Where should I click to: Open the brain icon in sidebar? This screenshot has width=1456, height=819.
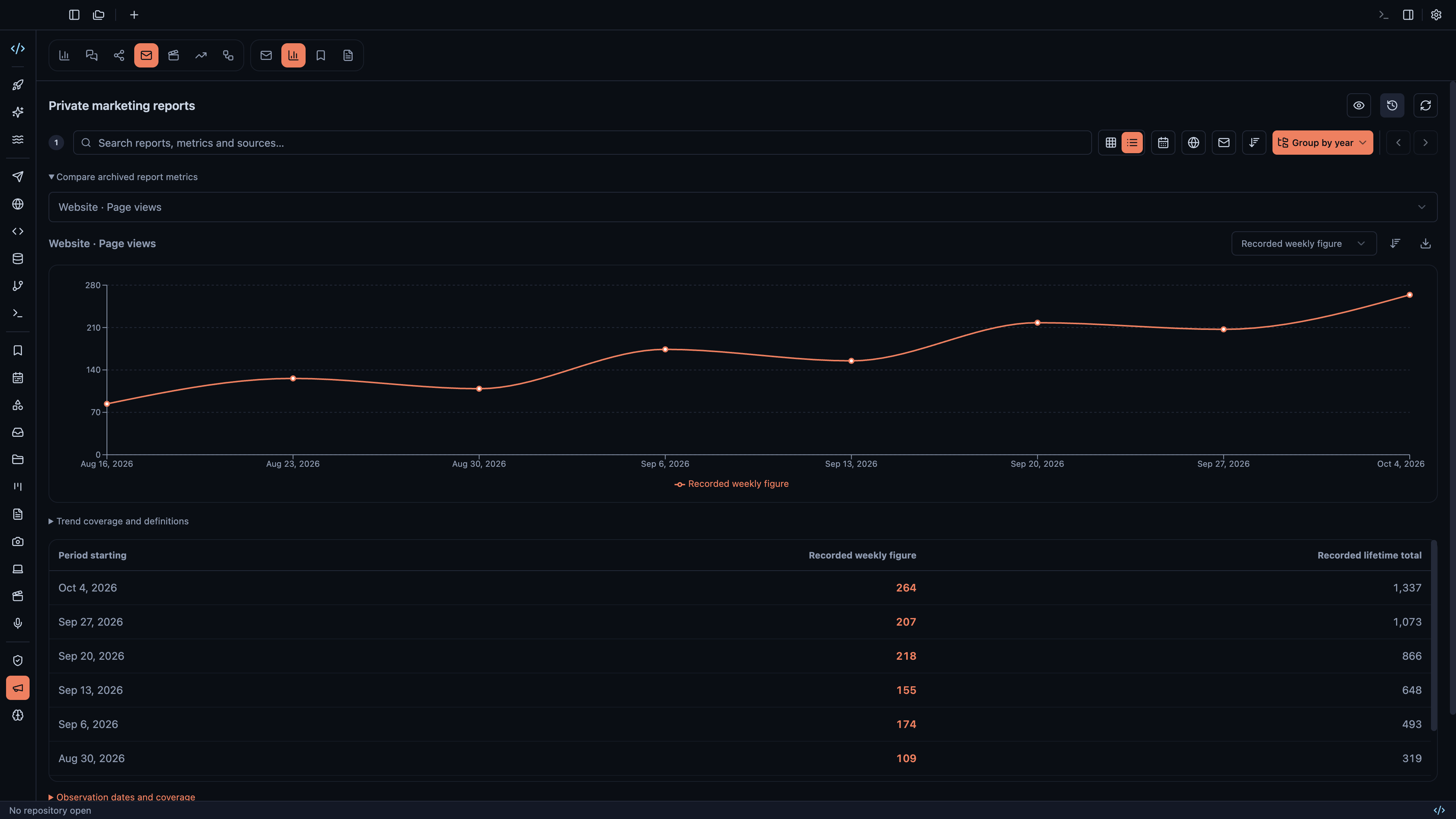17,715
